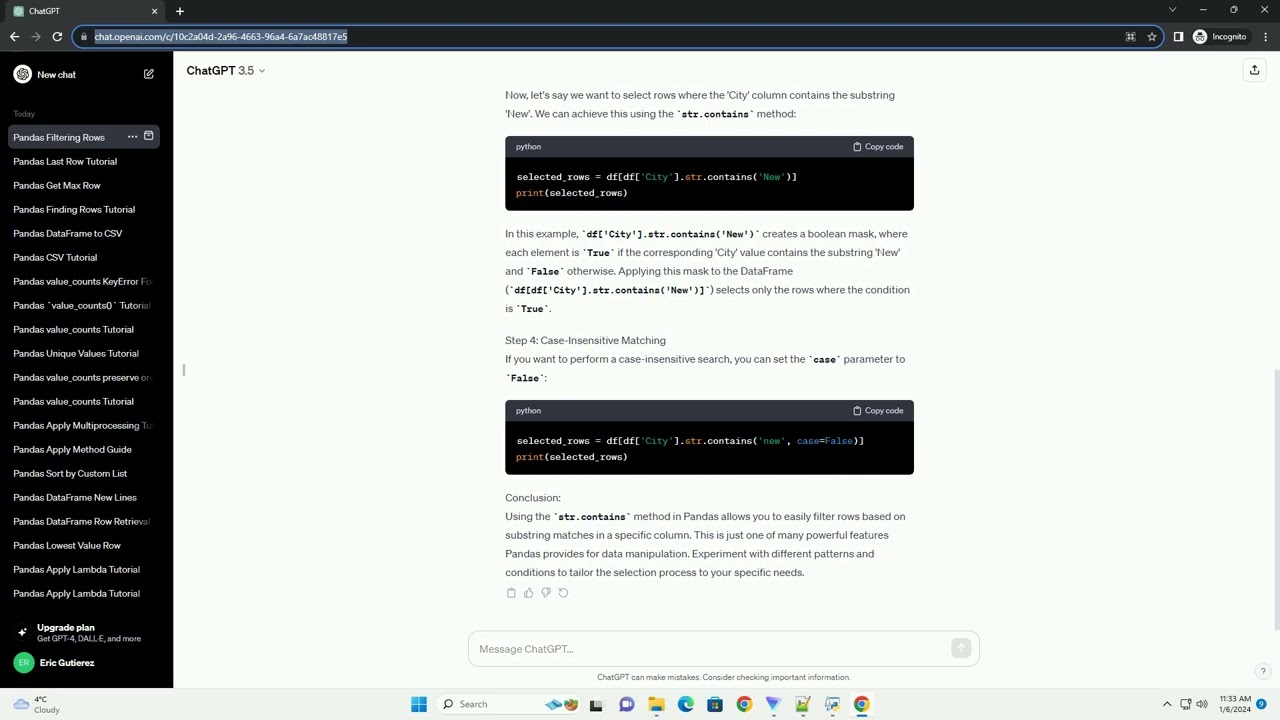The width and height of the screenshot is (1280, 720).
Task: Click the new chat compose icon
Action: [x=149, y=74]
